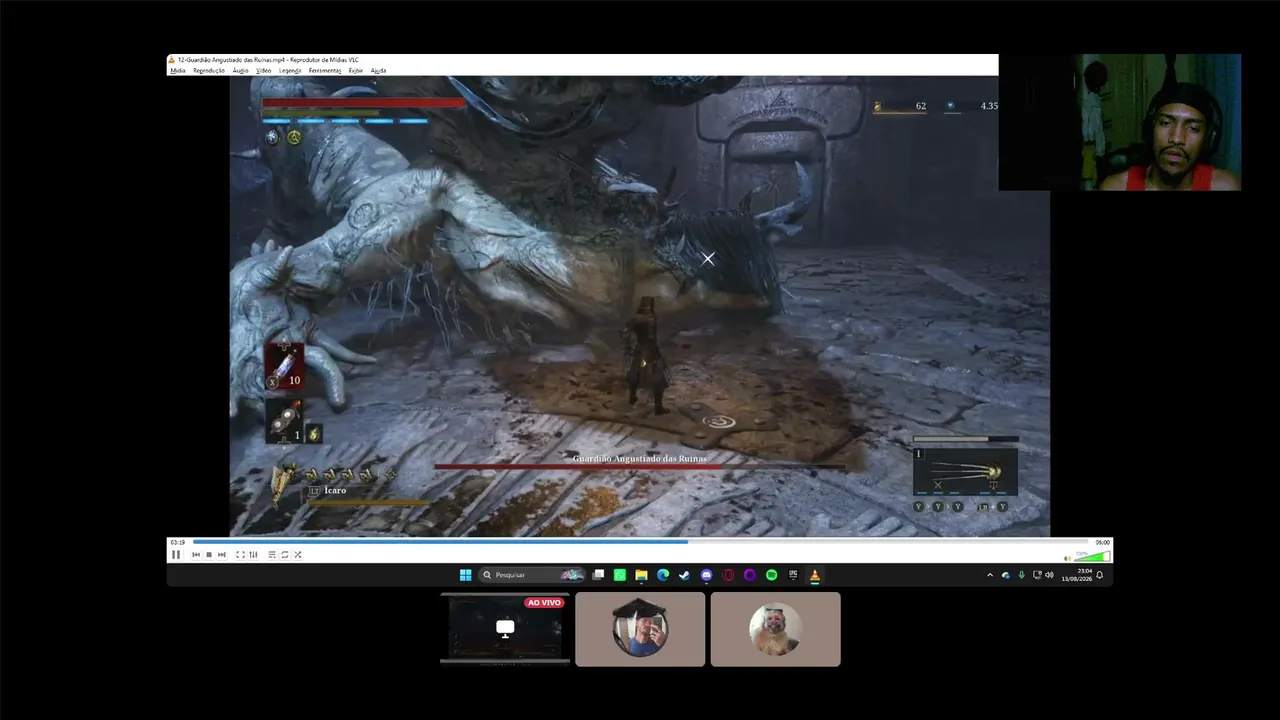This screenshot has height=720, width=1280.
Task: Click the search magnifier icon in the taskbar
Action: coord(487,575)
